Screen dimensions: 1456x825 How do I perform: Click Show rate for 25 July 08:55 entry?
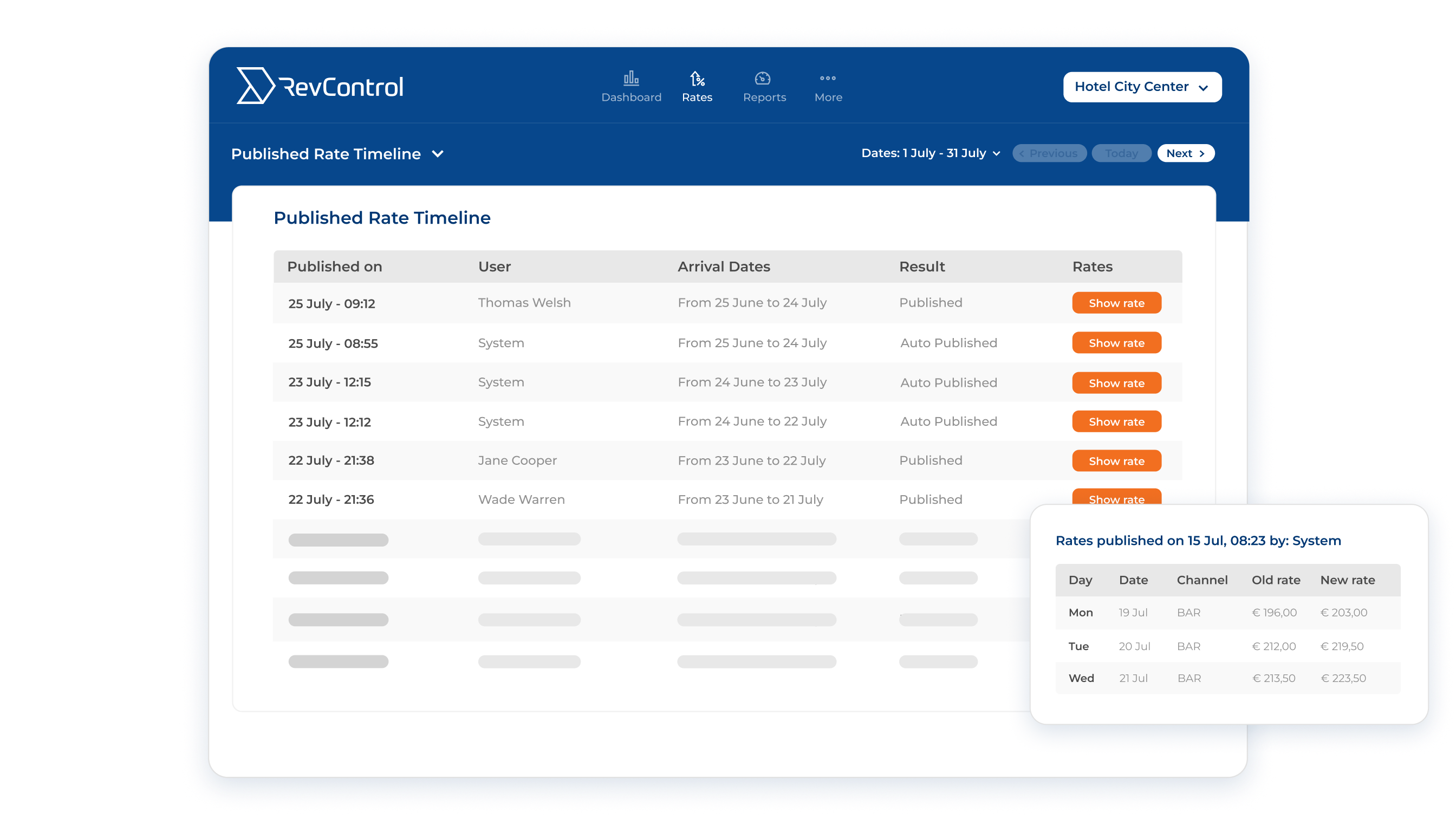tap(1117, 343)
